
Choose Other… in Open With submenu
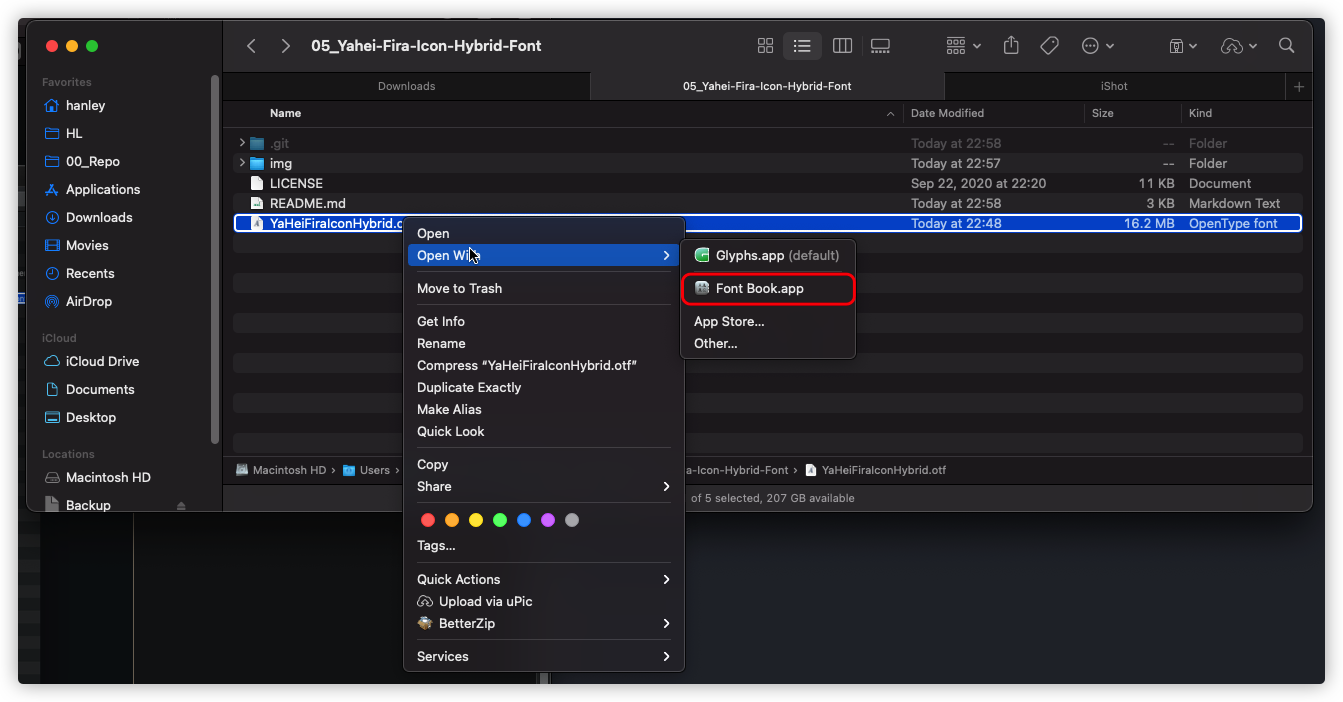(768, 343)
